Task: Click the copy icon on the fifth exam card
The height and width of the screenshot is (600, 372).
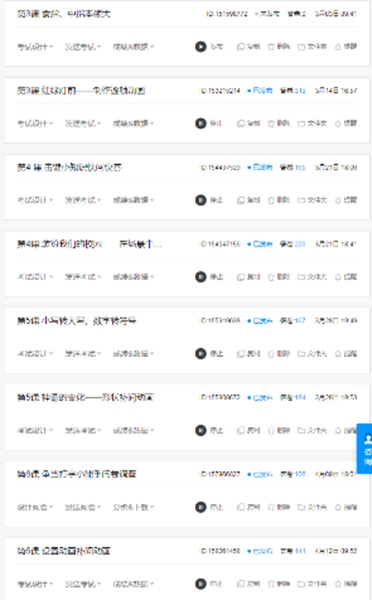Action: tap(241, 354)
